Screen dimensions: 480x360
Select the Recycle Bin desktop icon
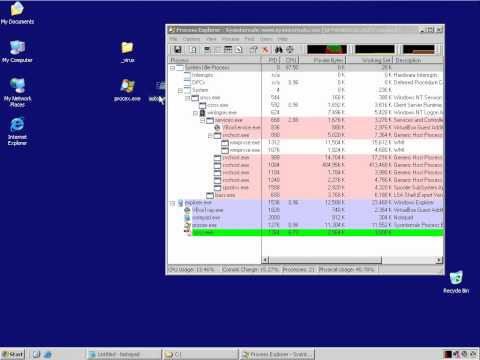tap(456, 282)
